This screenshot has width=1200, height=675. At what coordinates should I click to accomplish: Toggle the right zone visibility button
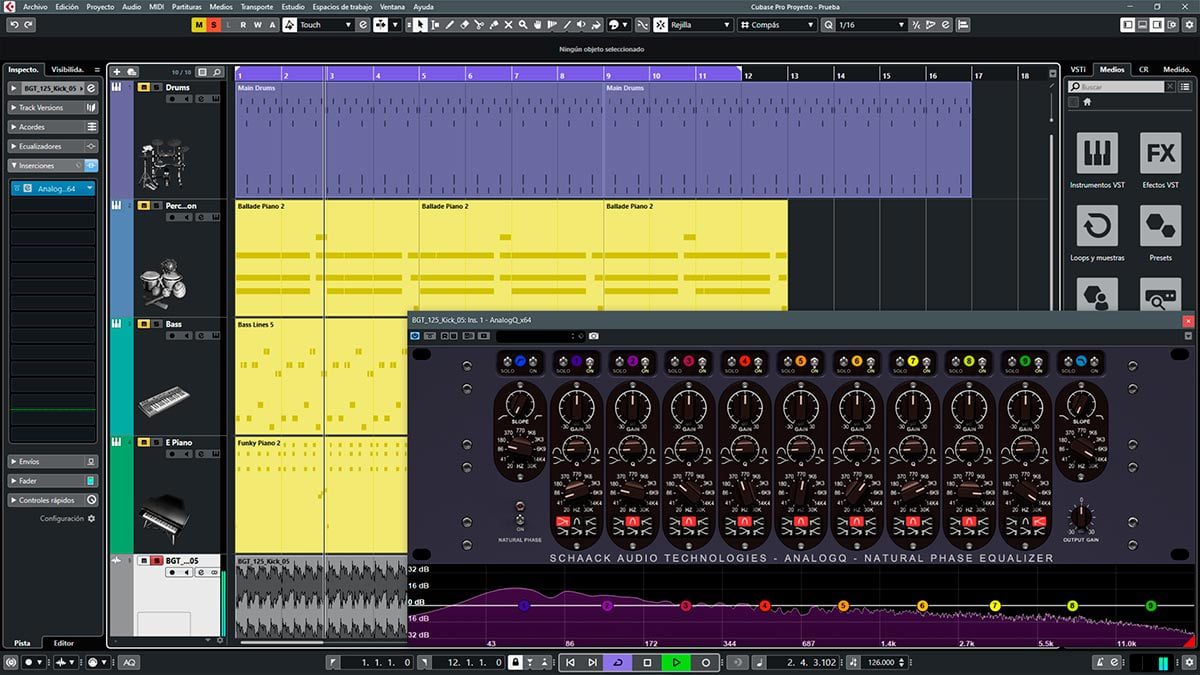[x=1156, y=24]
